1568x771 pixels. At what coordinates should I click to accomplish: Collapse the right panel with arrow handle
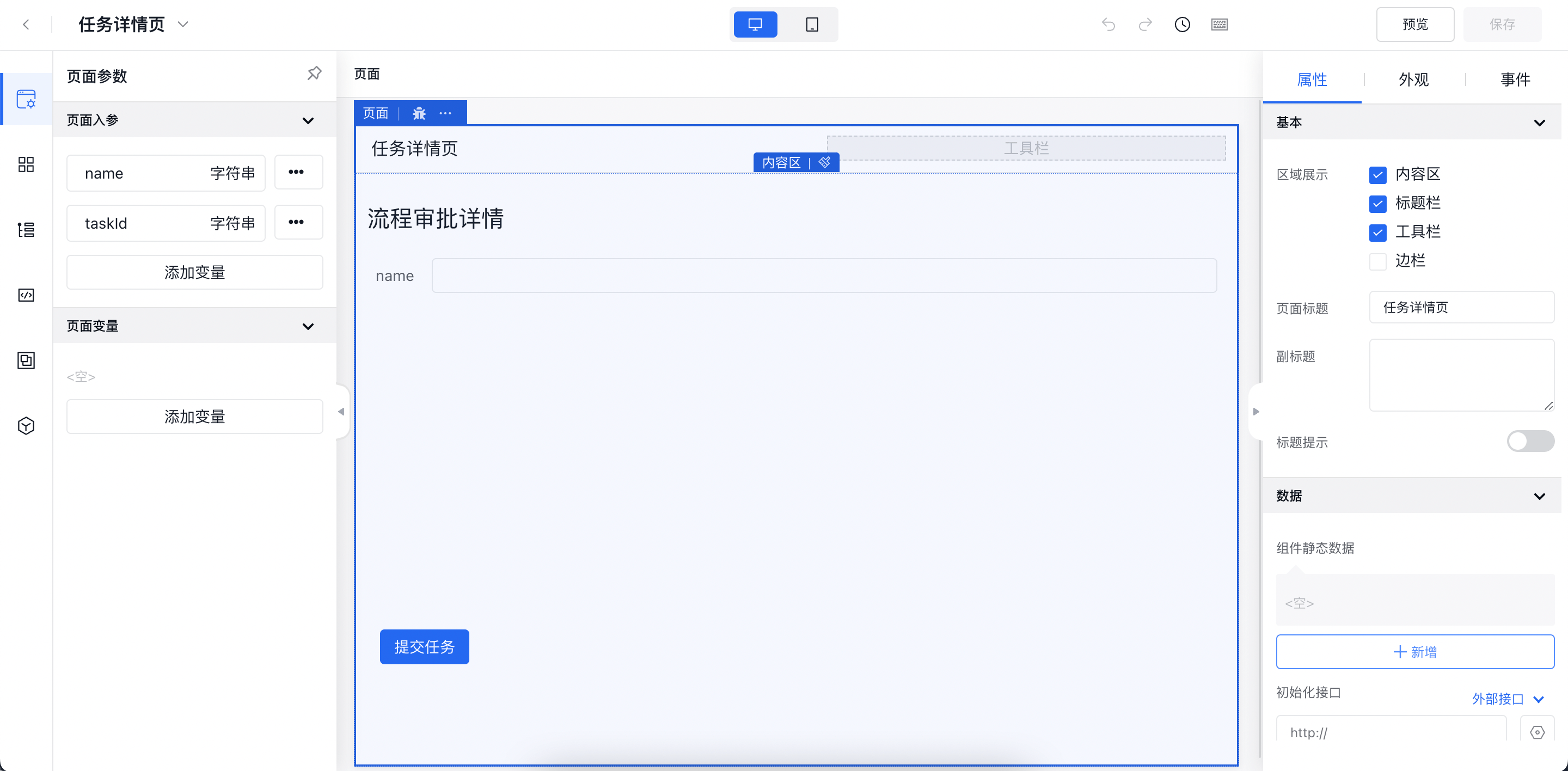point(1255,411)
